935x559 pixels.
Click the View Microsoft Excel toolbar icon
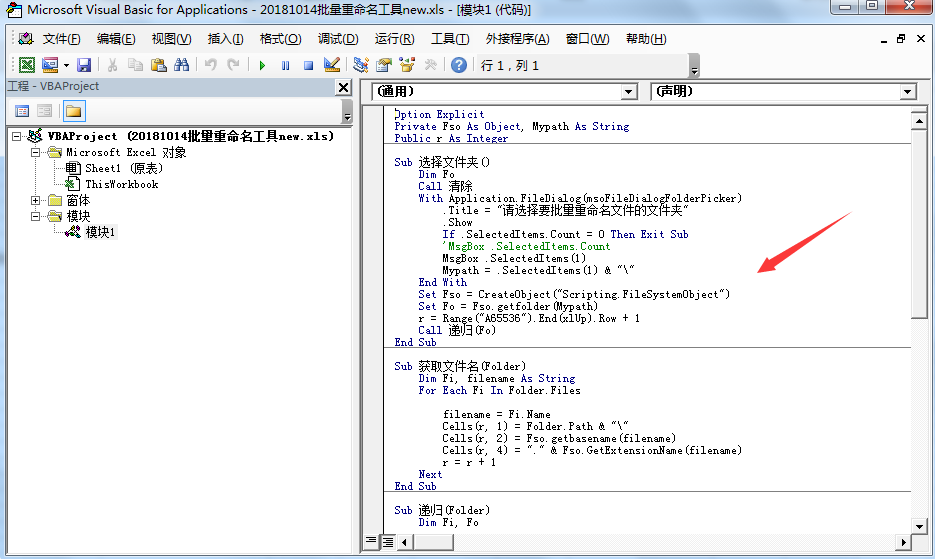[x=27, y=65]
